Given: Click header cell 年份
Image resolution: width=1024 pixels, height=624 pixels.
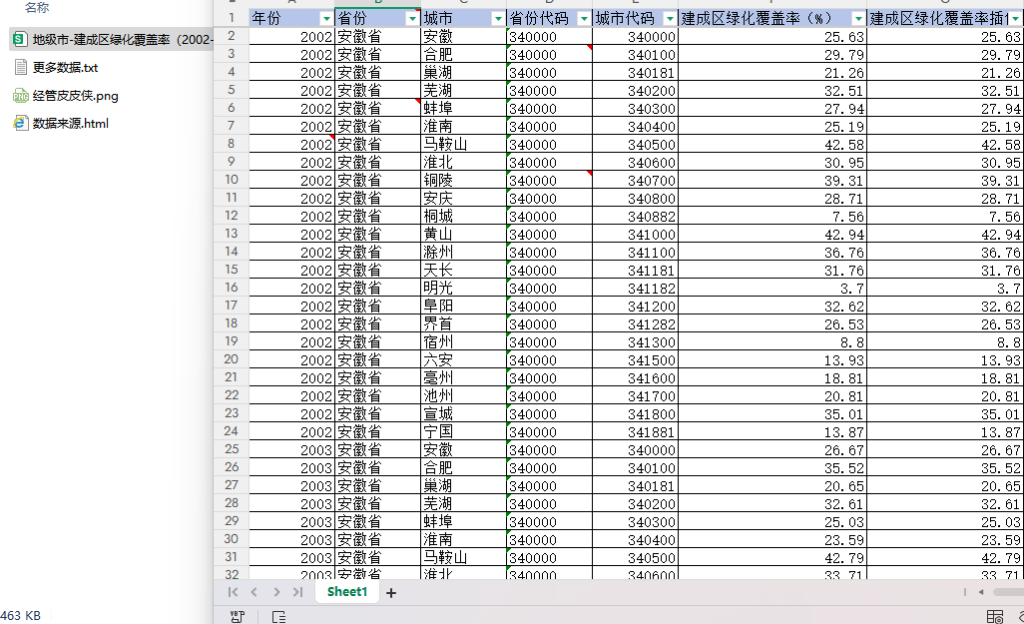Looking at the screenshot, I should pos(291,18).
